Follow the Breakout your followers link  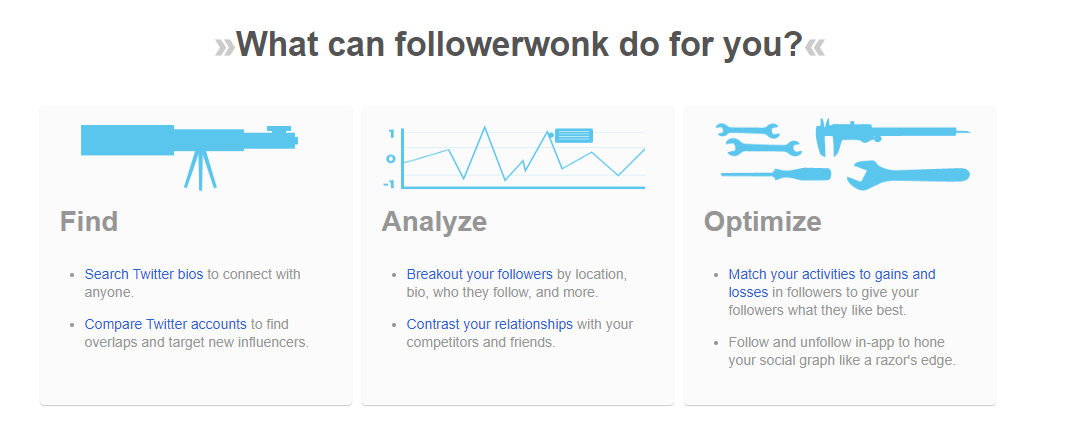[x=479, y=274]
